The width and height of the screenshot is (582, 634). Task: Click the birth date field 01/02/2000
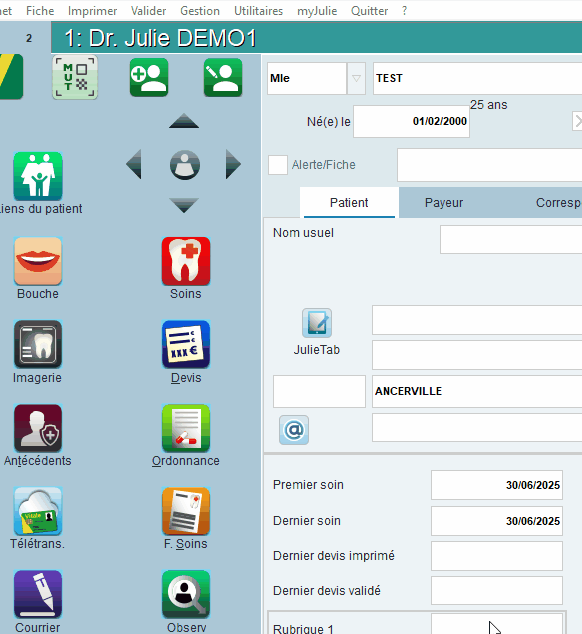[411, 121]
